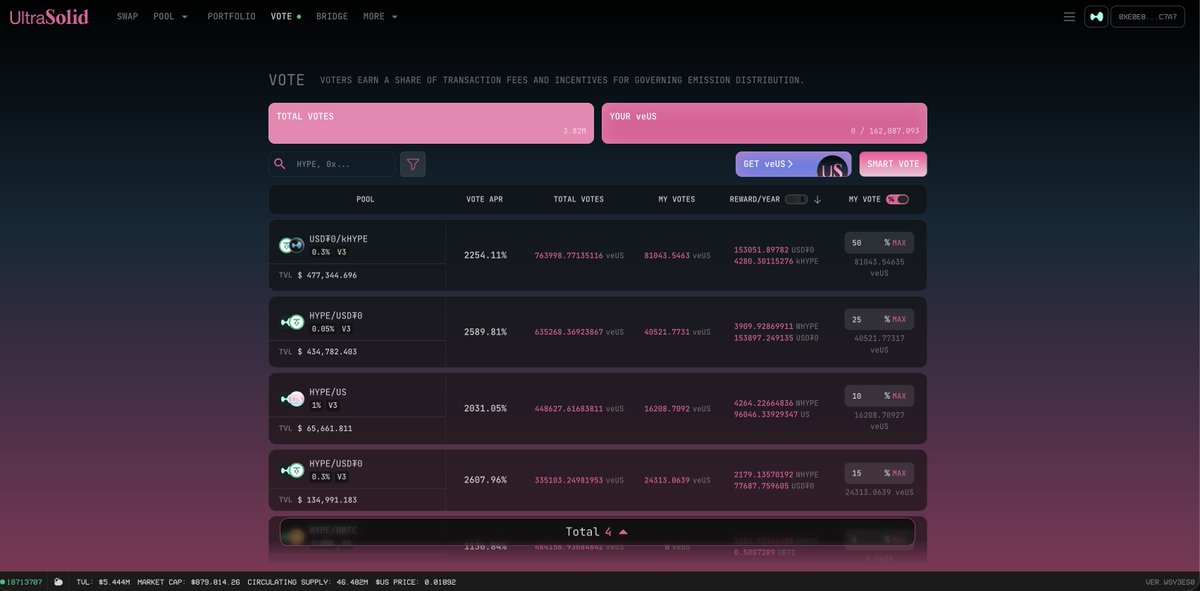Click the HYPE/US pool token icon
This screenshot has height=591, width=1200.
pos(291,399)
